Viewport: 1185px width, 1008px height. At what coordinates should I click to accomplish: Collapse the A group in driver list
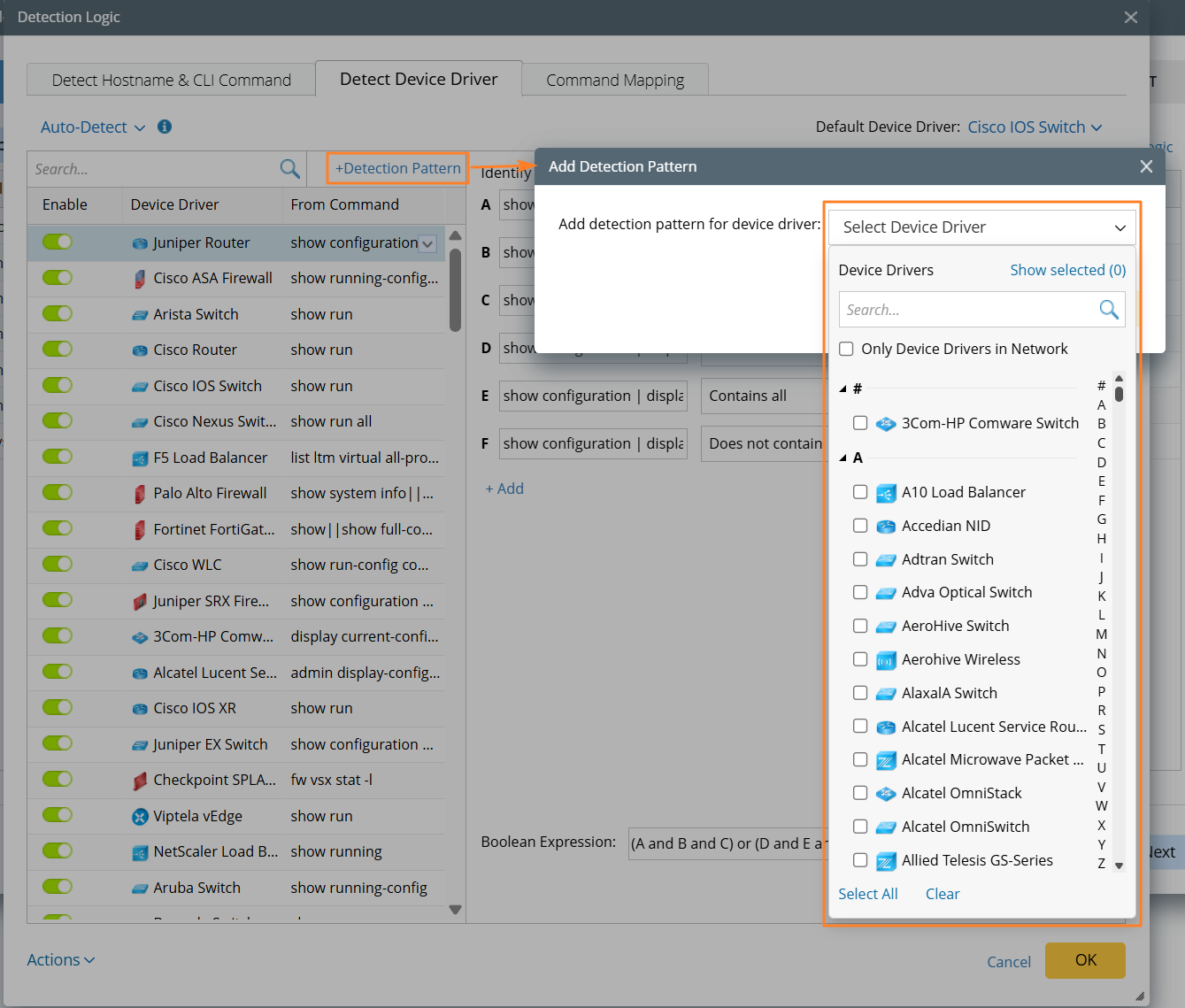coord(843,458)
